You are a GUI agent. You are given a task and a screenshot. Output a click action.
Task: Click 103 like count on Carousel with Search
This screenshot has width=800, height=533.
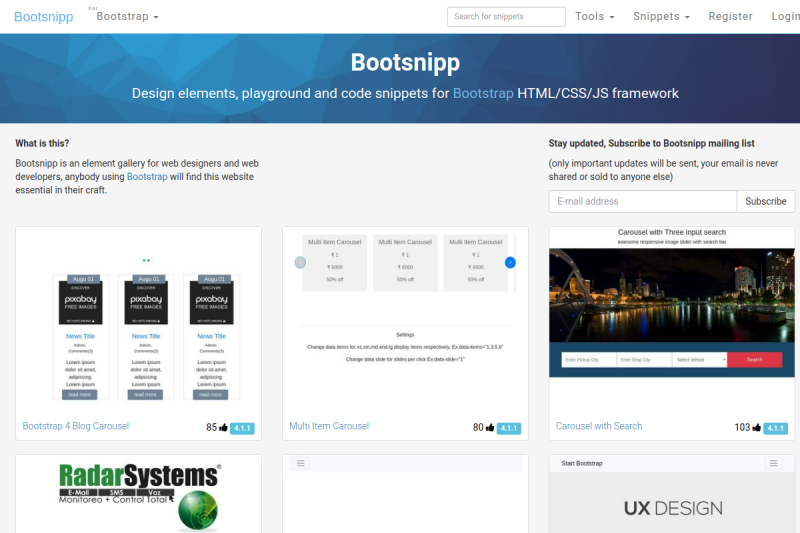pyautogui.click(x=742, y=427)
